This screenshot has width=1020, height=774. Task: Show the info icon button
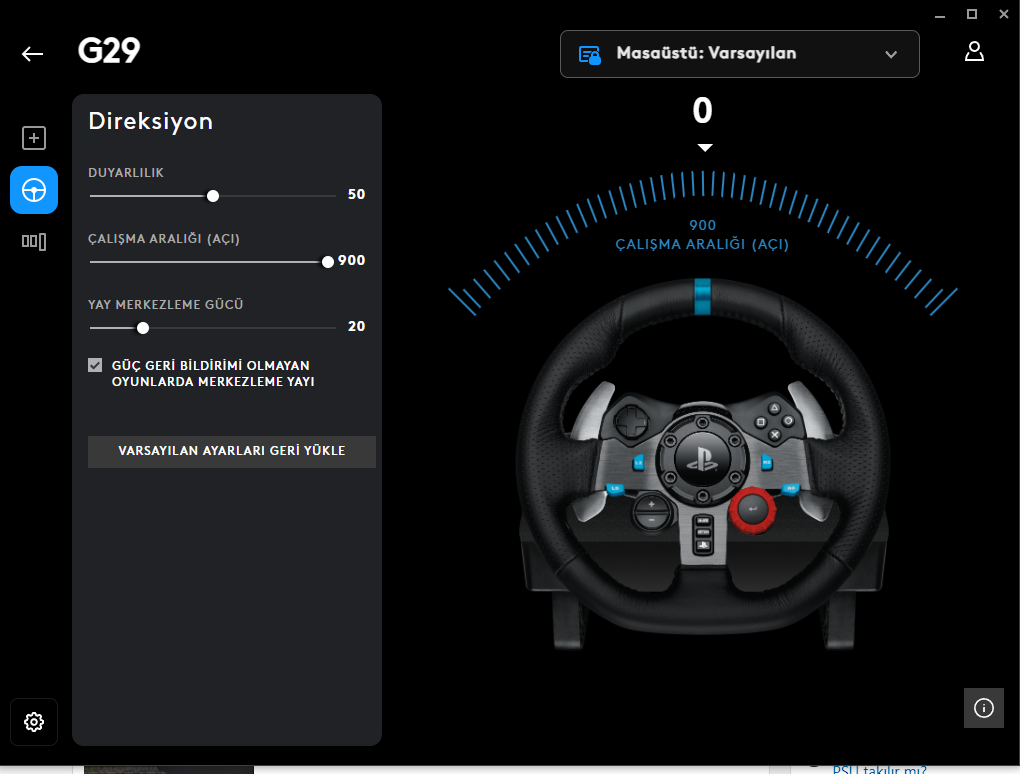984,708
